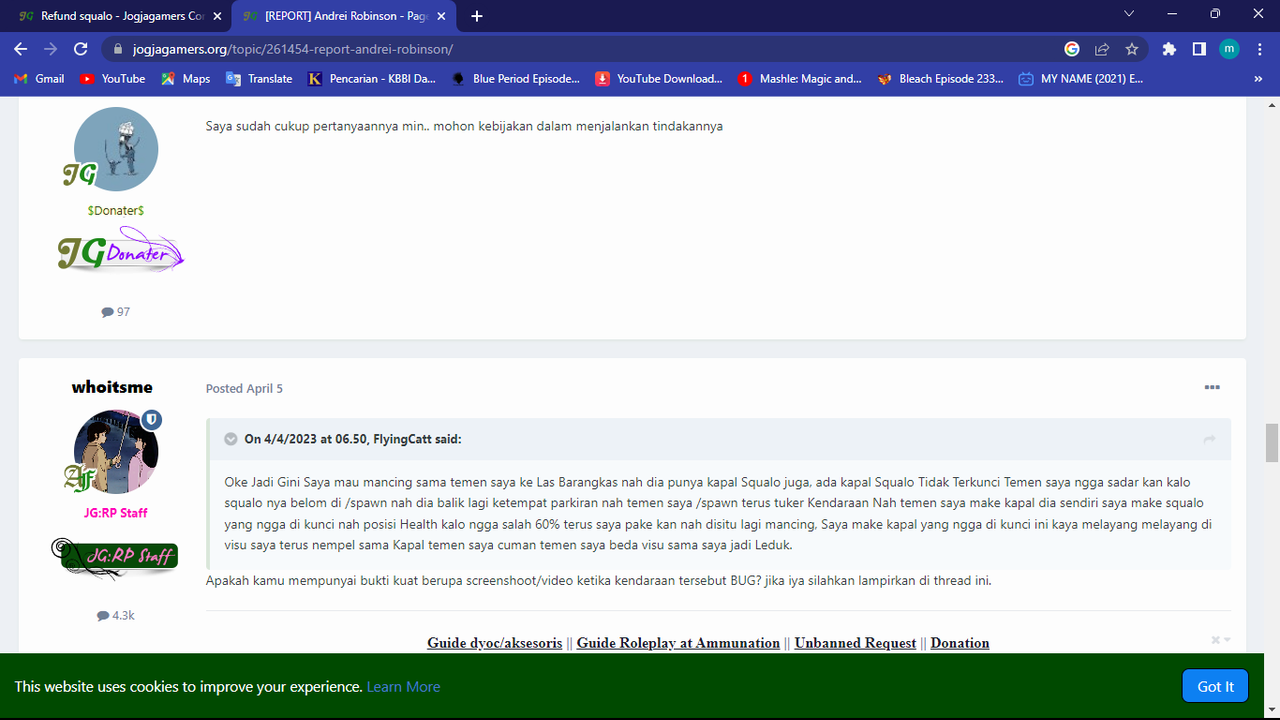View the 4.3k posts count
The height and width of the screenshot is (720, 1280).
(x=116, y=616)
